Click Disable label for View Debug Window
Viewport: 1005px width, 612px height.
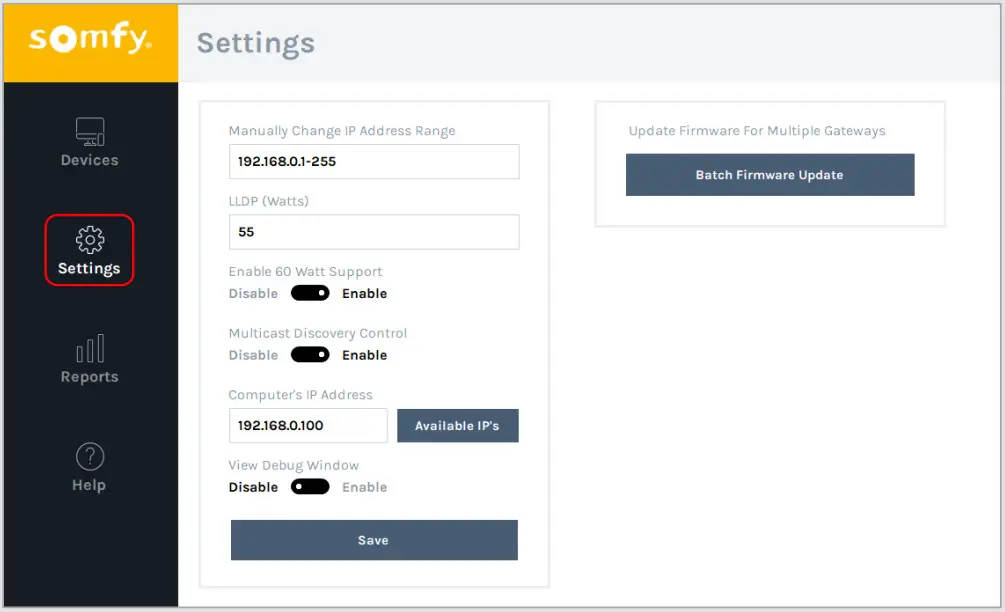(253, 487)
